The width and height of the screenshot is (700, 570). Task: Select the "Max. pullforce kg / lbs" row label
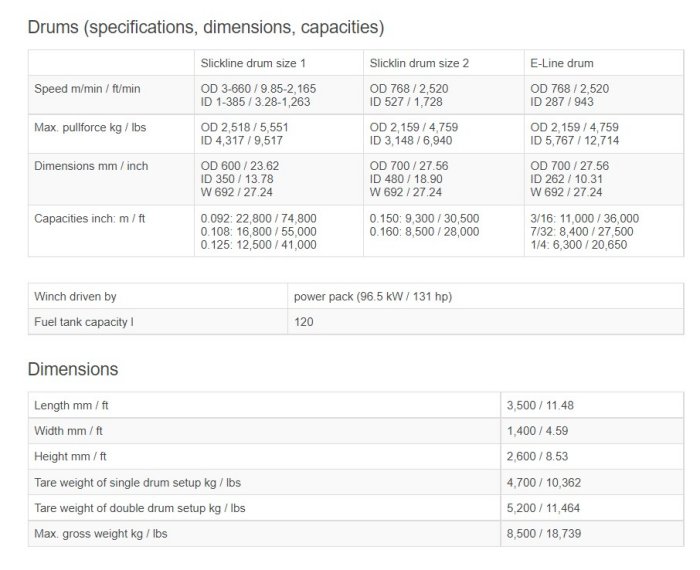pyautogui.click(x=91, y=128)
